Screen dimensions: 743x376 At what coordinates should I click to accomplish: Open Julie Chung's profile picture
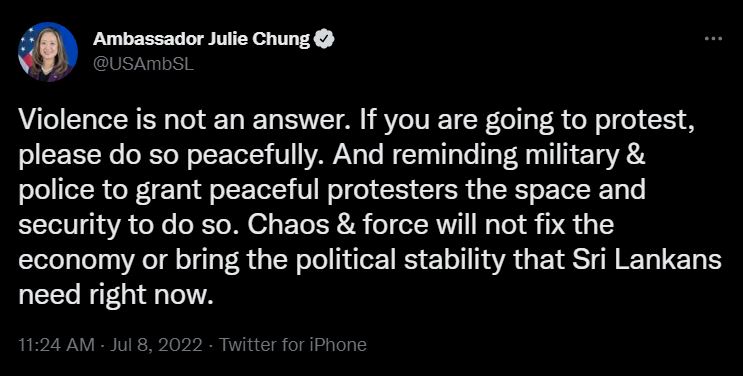click(48, 52)
